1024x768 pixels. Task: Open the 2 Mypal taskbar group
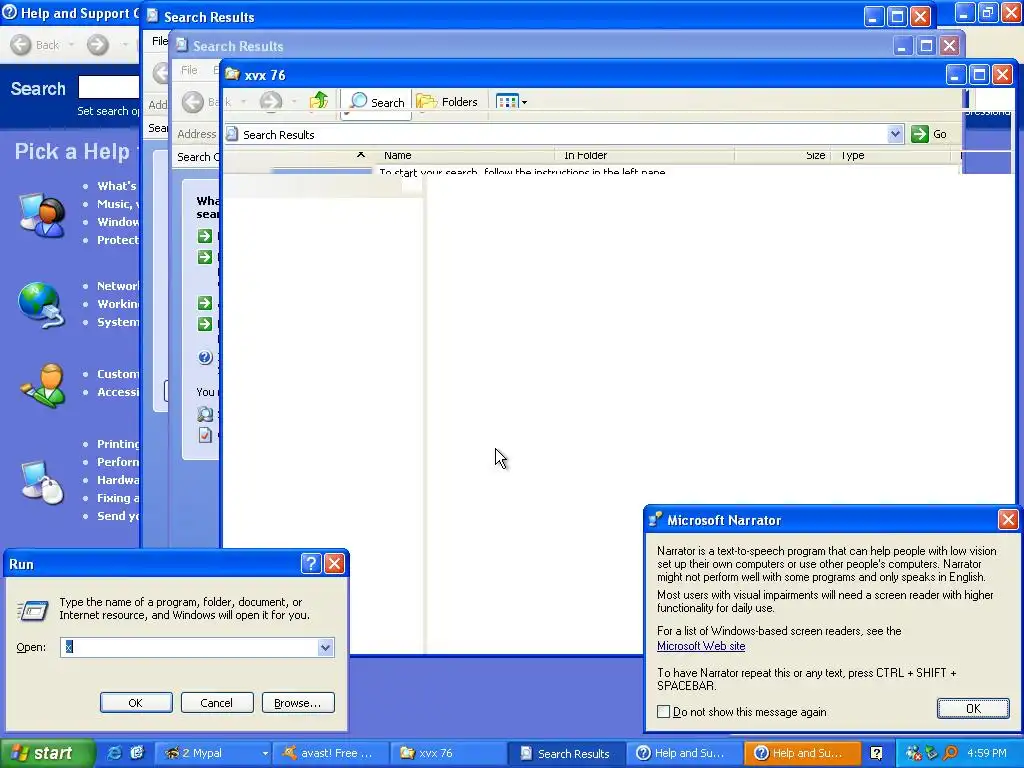(214, 753)
